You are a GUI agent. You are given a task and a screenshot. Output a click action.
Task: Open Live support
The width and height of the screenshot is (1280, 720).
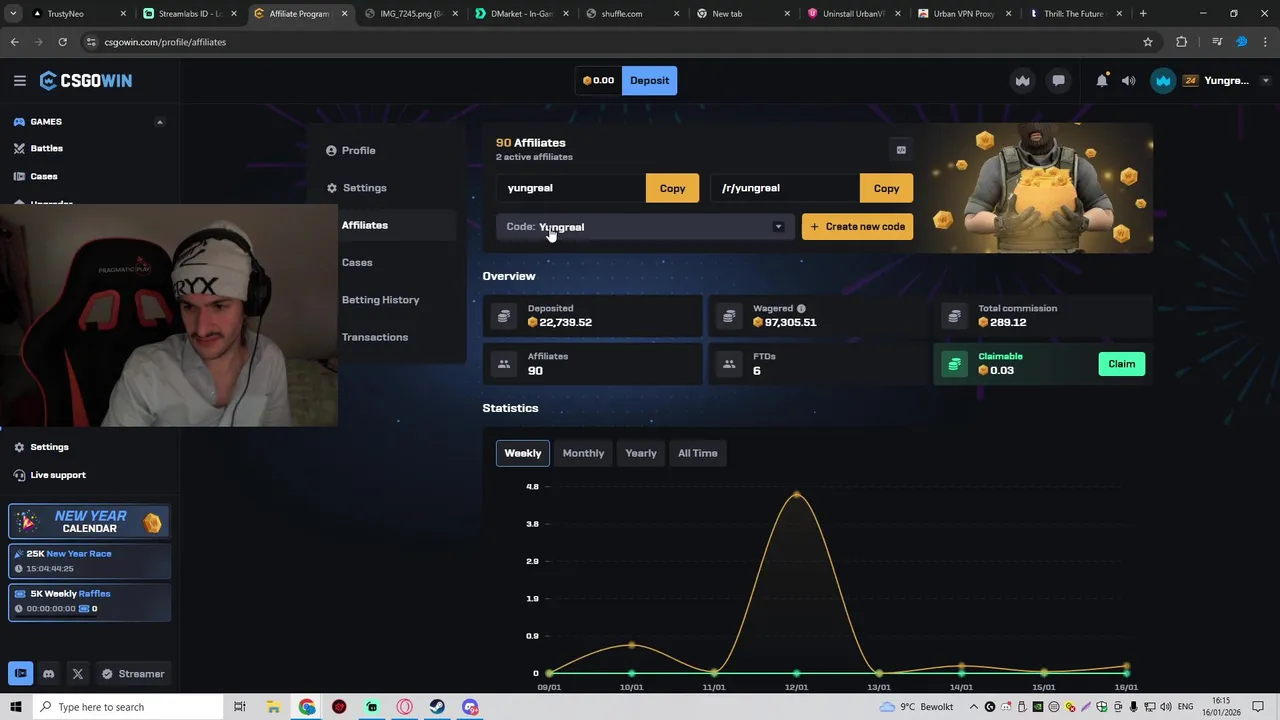(x=49, y=475)
